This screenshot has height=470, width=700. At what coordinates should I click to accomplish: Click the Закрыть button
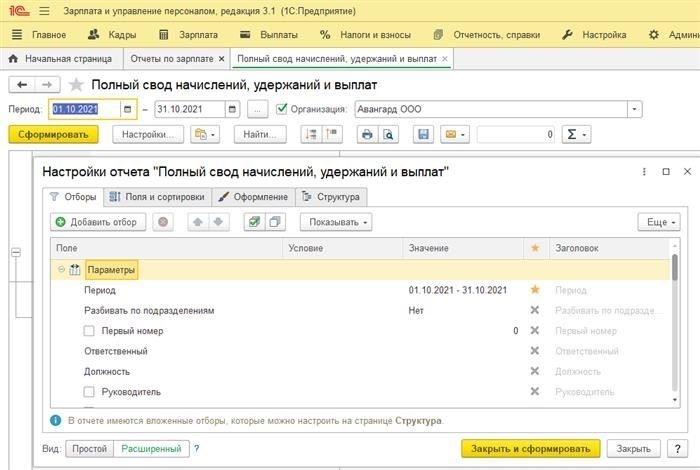click(633, 449)
